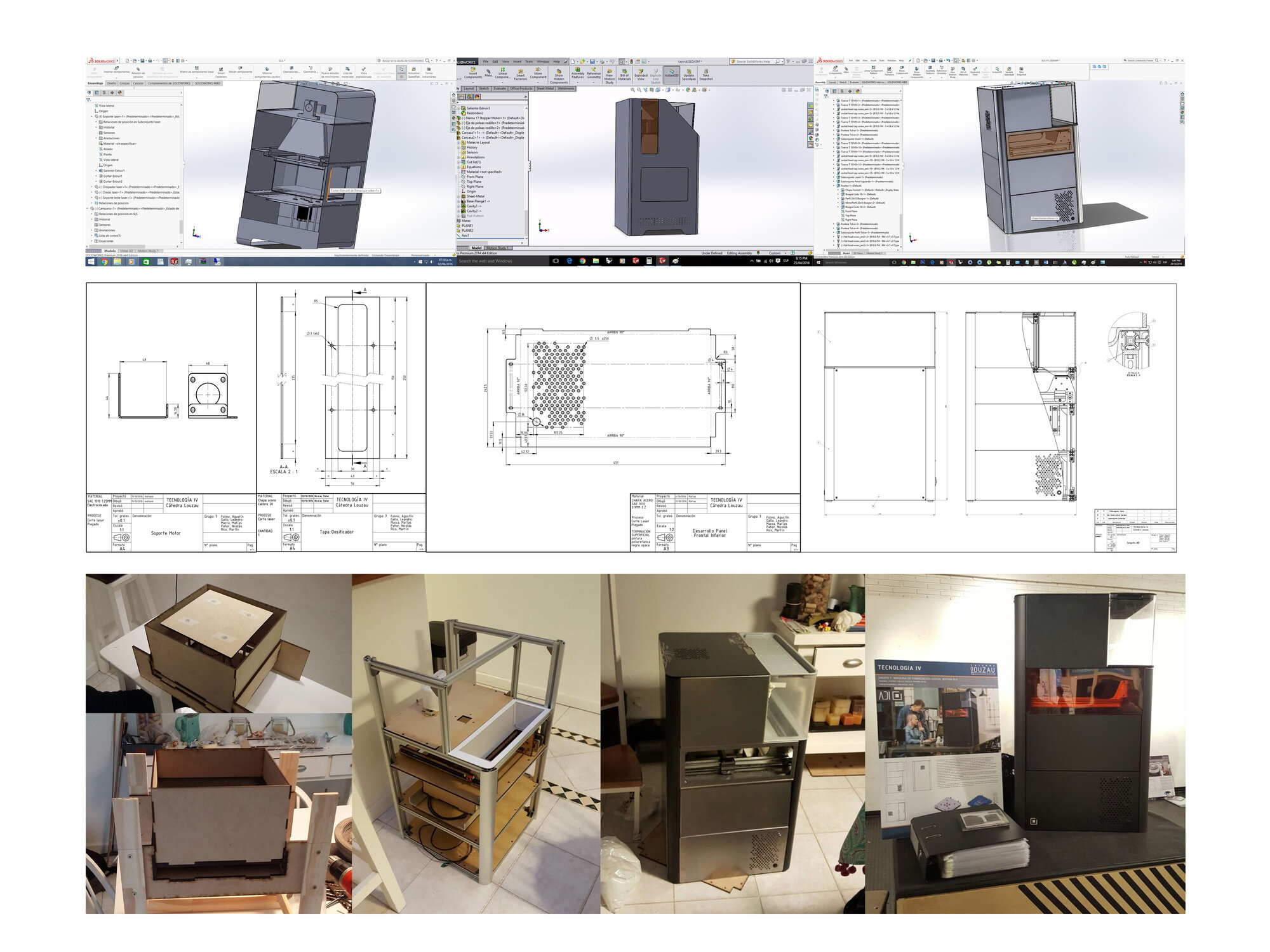This screenshot has height=952, width=1270.
Task: Open Calculator from middle window's taskbar
Action: click(649, 261)
